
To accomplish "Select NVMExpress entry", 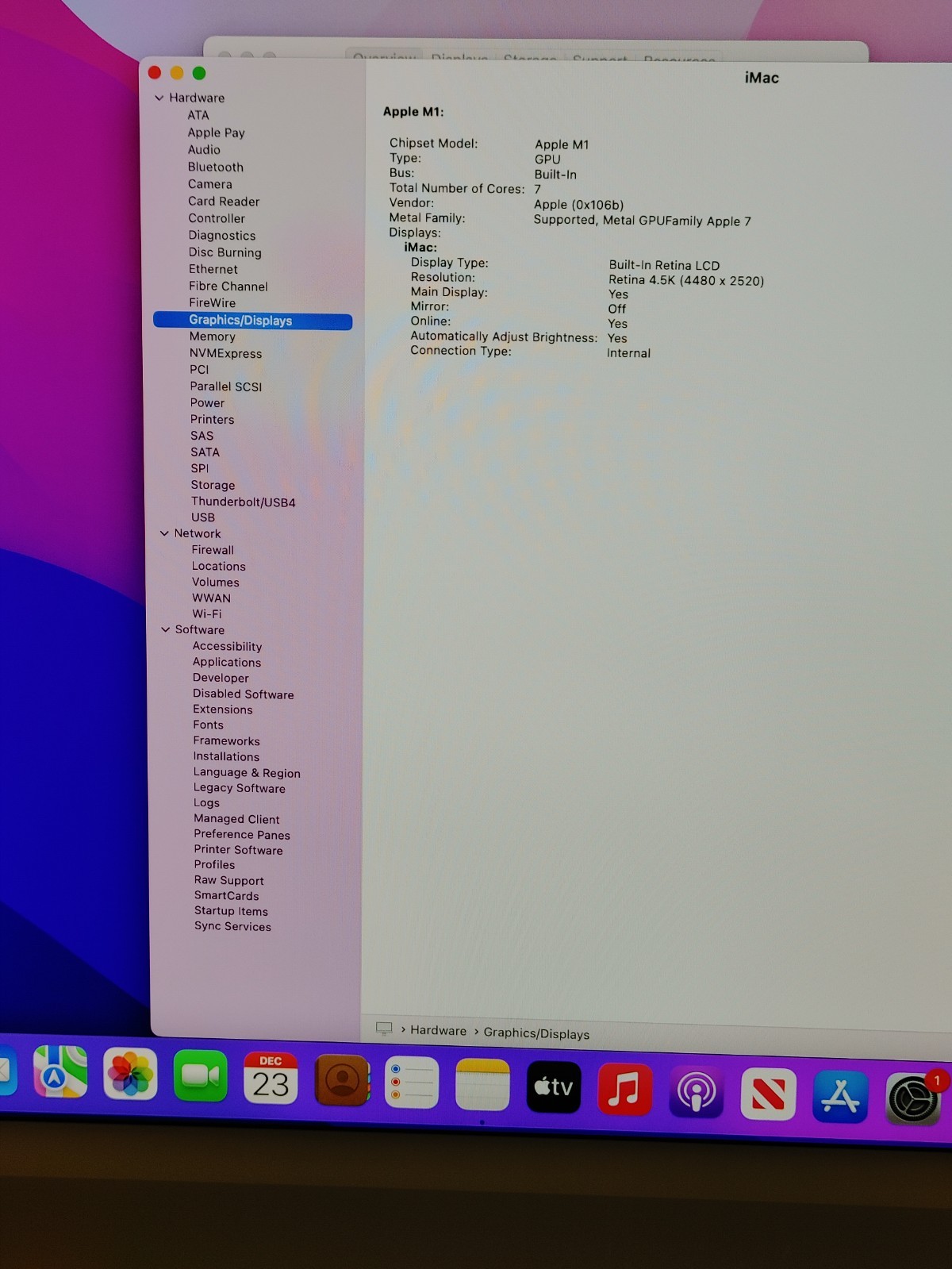I will 226,354.
